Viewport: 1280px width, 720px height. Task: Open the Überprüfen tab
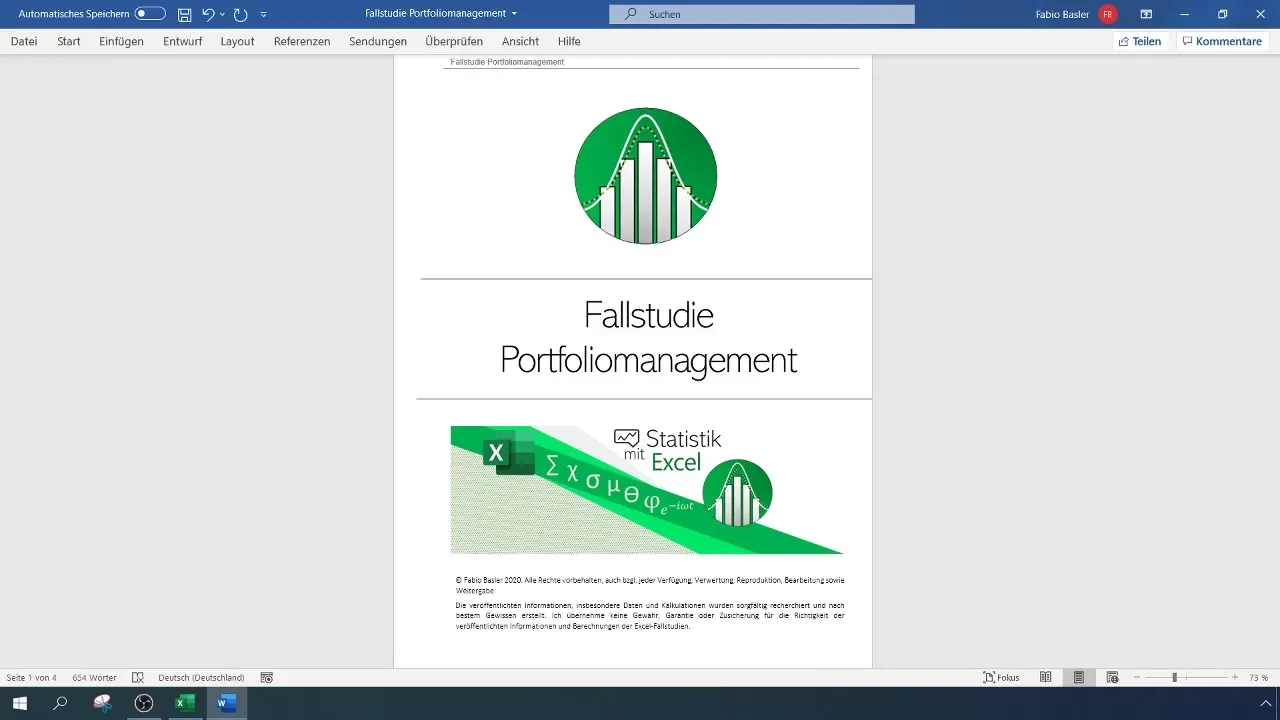pos(454,41)
